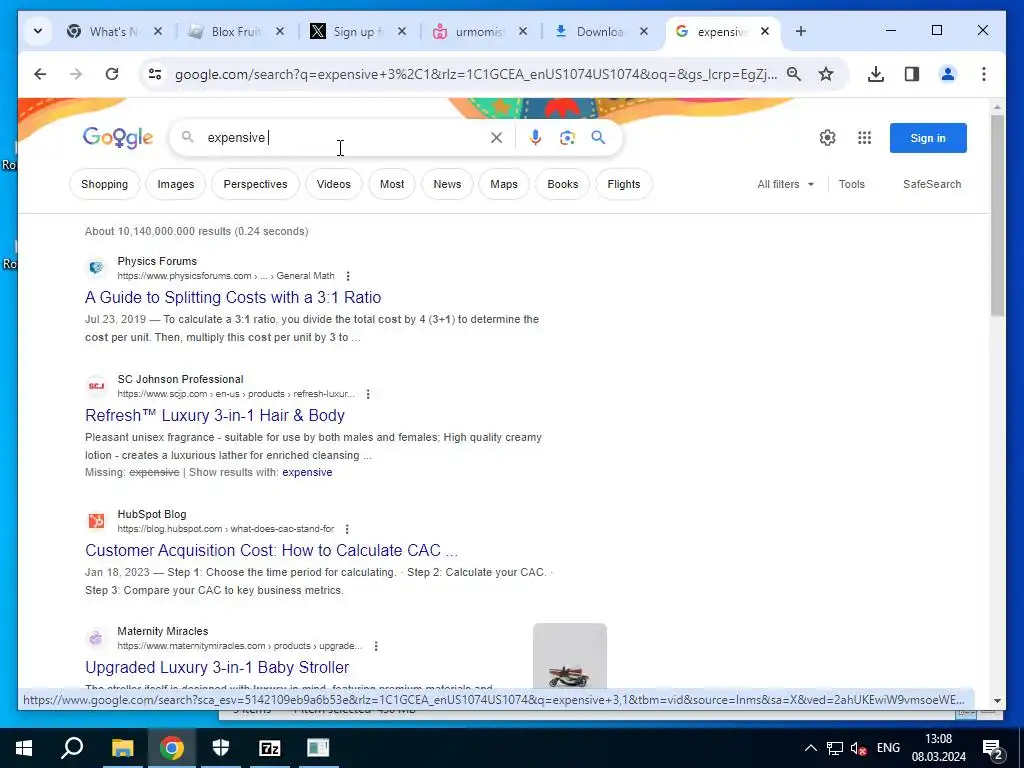Filter results by Flights
The width and height of the screenshot is (1024, 768).
point(624,184)
